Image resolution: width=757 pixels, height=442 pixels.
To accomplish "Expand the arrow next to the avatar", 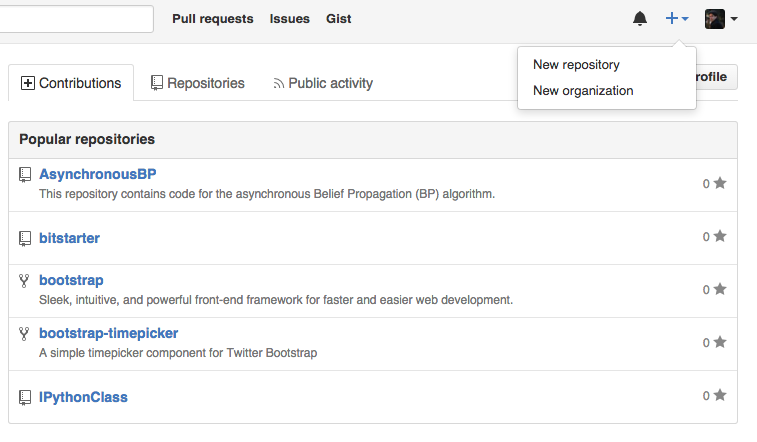I will [x=734, y=19].
